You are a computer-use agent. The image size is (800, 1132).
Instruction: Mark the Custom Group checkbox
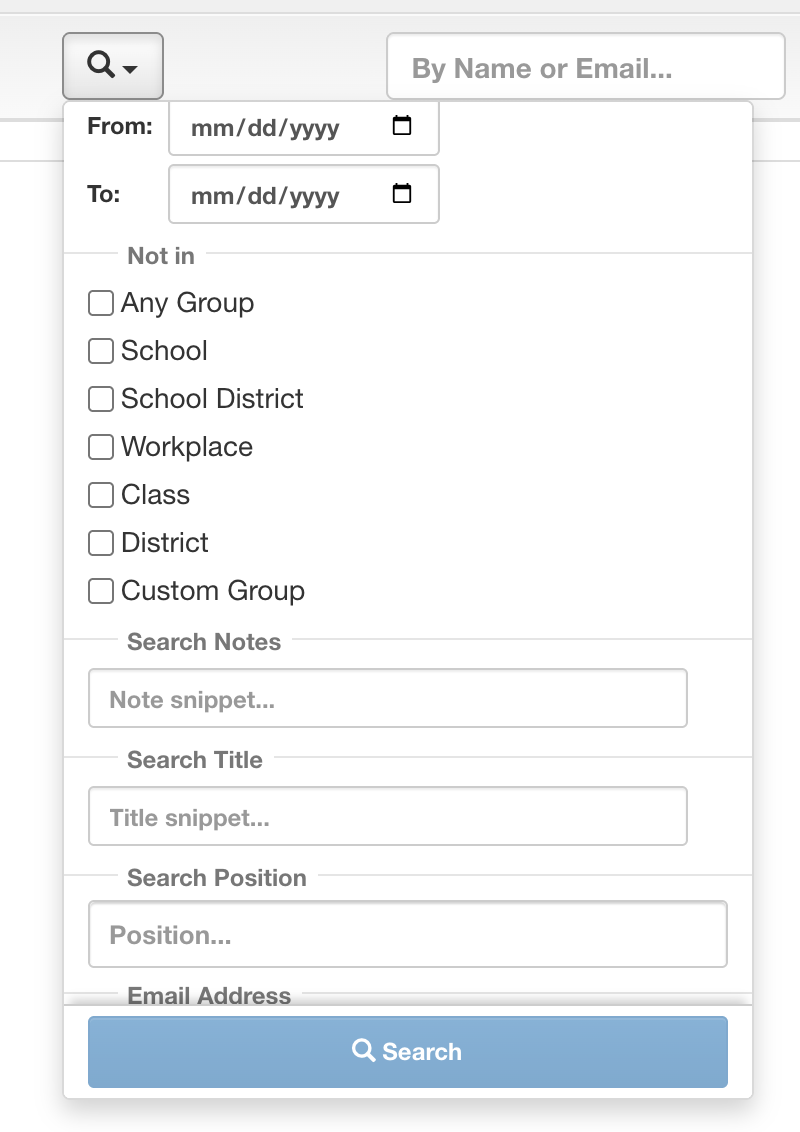click(x=101, y=591)
